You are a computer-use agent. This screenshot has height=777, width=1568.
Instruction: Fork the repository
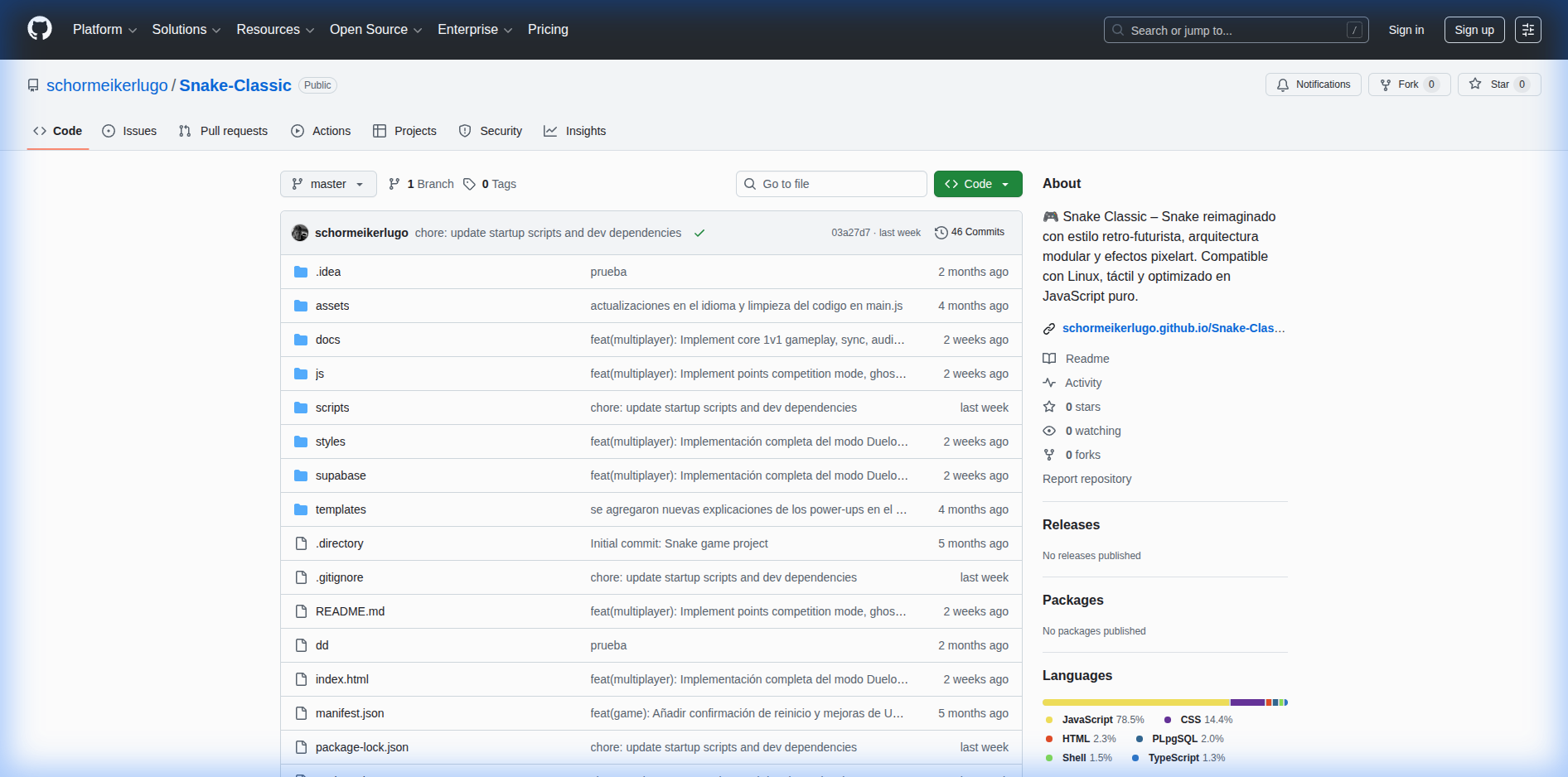pos(1408,84)
